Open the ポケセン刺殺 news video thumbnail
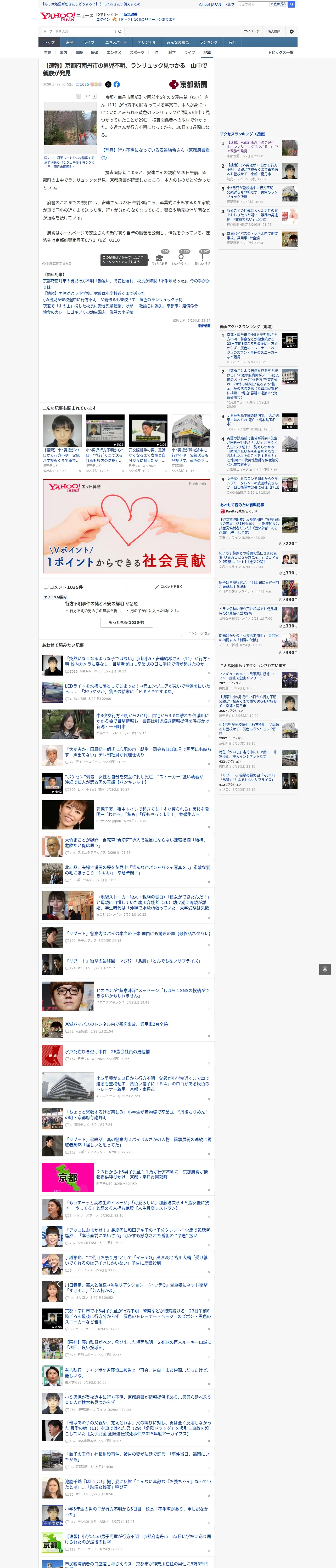 point(52,783)
